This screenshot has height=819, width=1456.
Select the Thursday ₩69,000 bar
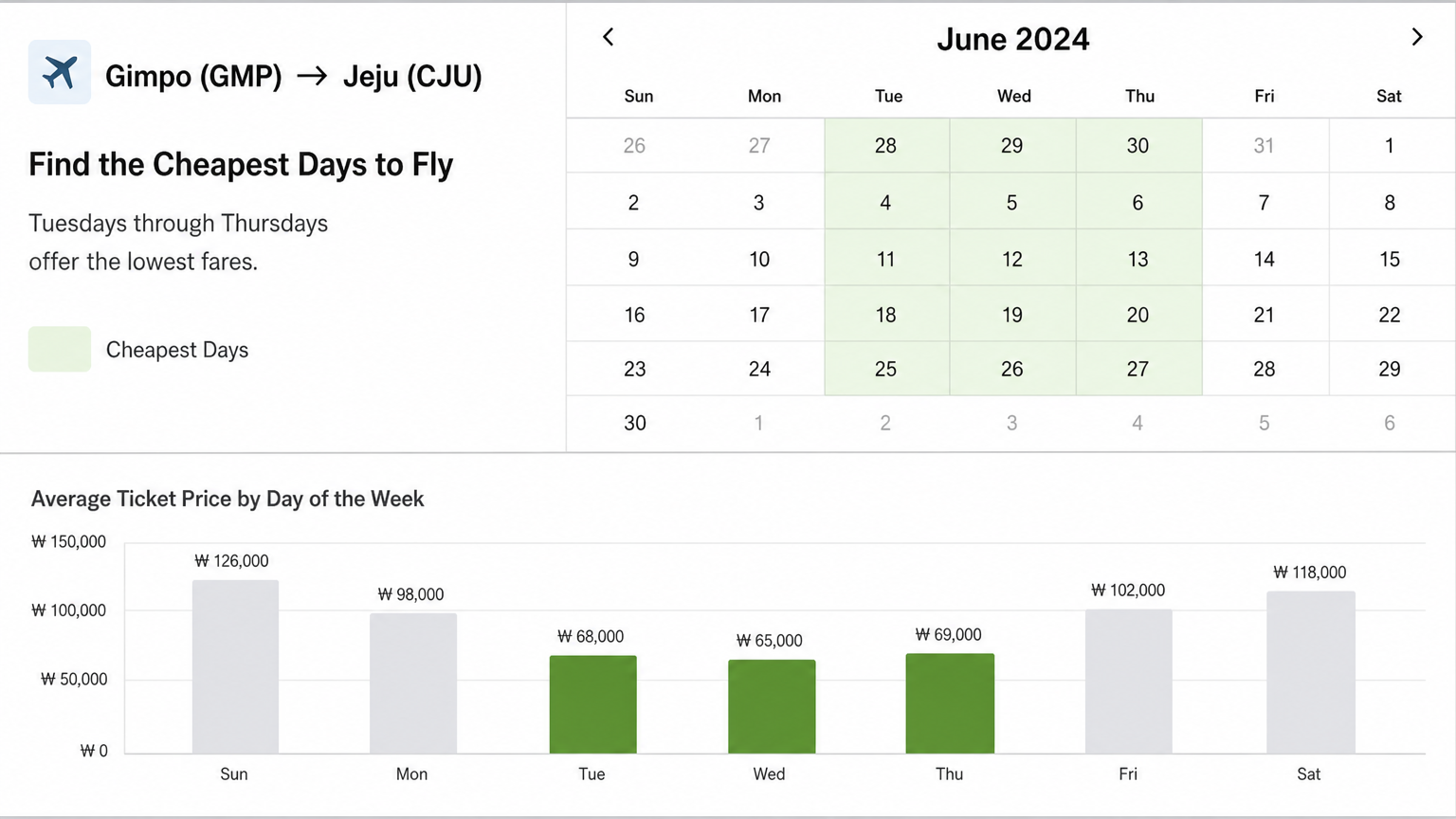(950, 703)
